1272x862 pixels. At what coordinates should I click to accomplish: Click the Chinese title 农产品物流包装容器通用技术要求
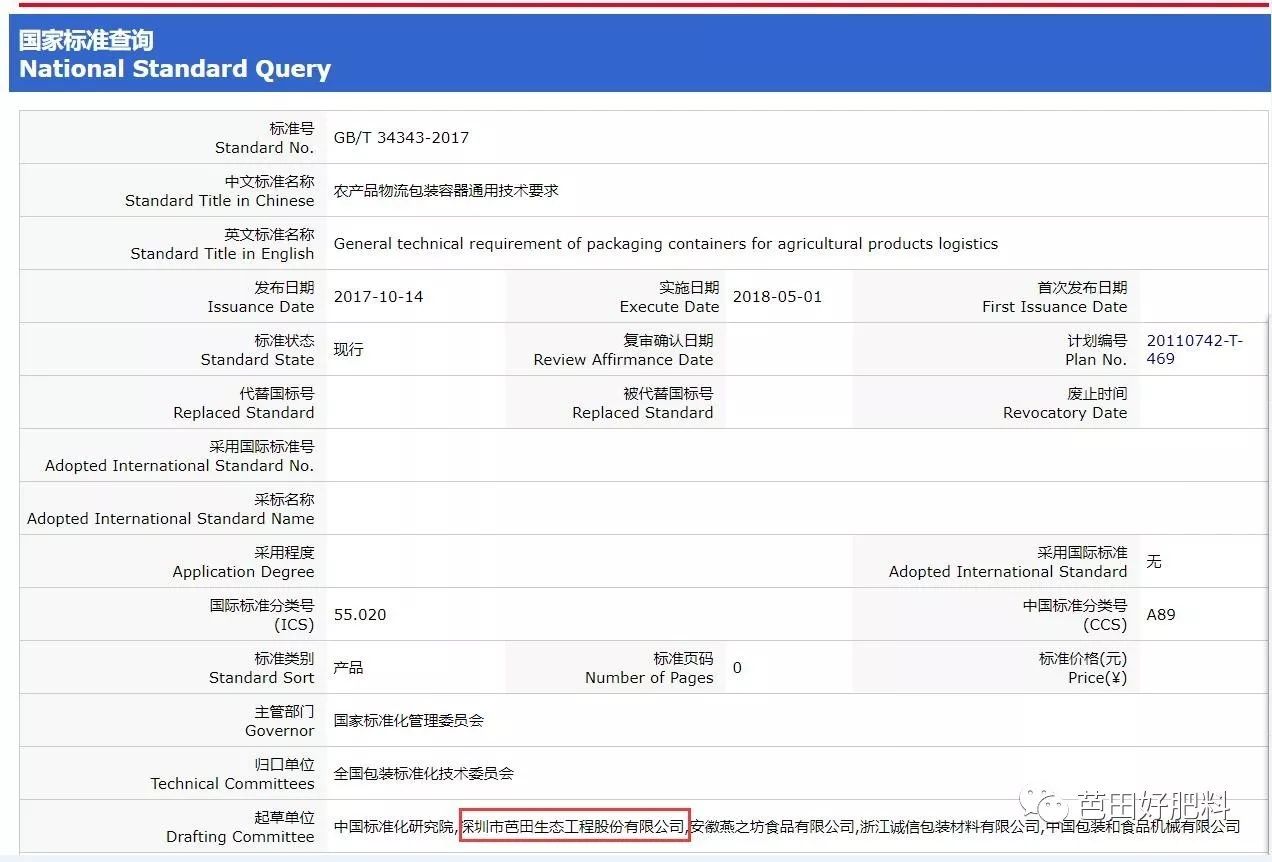tap(446, 190)
